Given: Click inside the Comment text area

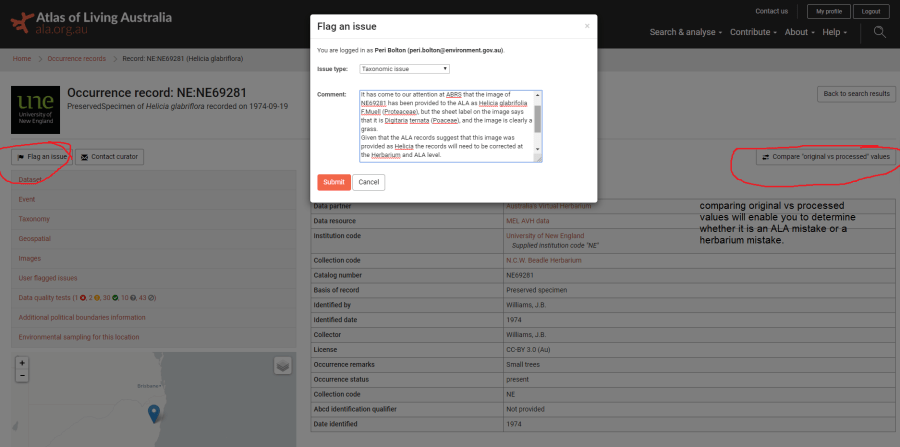Looking at the screenshot, I should coord(446,125).
